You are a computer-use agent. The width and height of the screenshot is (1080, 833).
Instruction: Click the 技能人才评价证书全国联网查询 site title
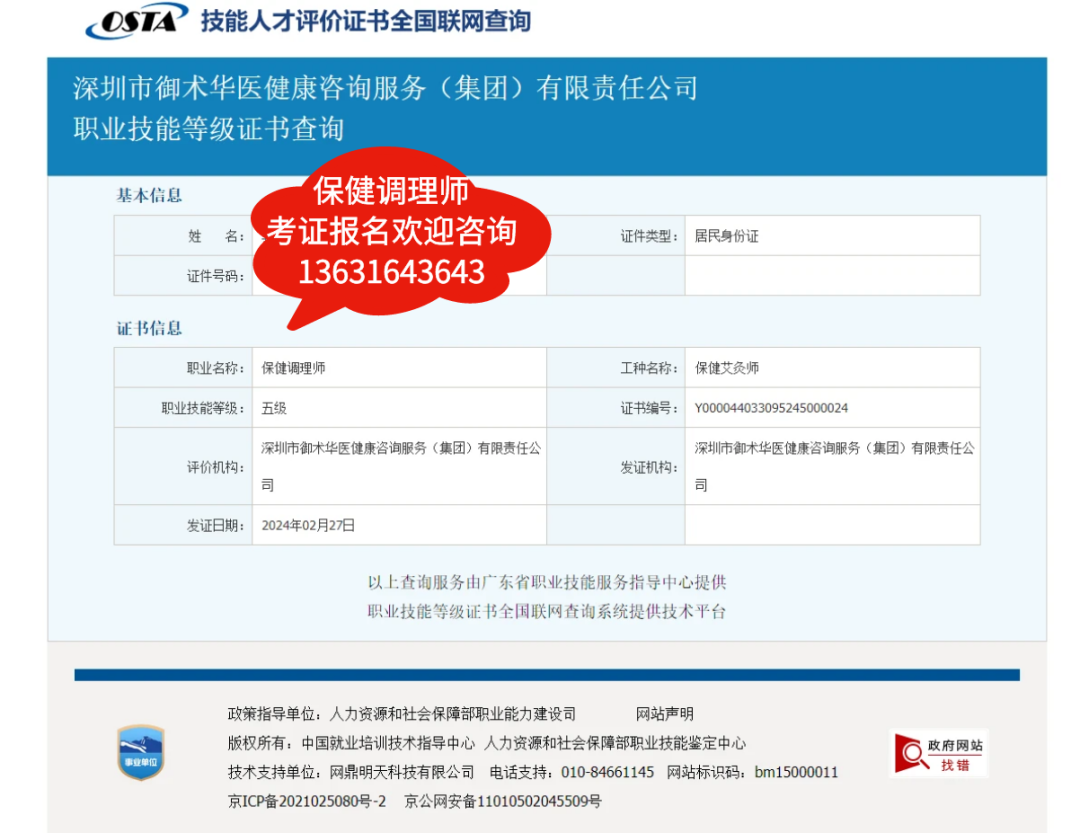point(366,21)
